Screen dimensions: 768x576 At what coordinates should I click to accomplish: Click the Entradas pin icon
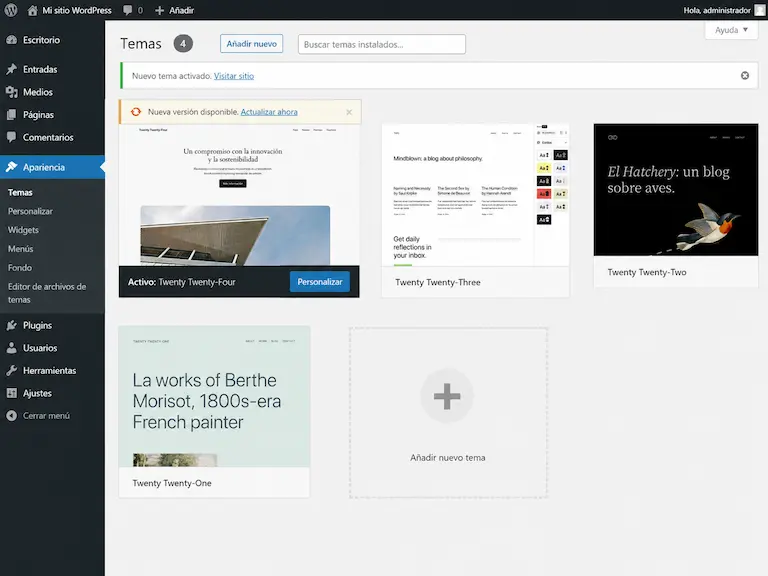pyautogui.click(x=12, y=69)
